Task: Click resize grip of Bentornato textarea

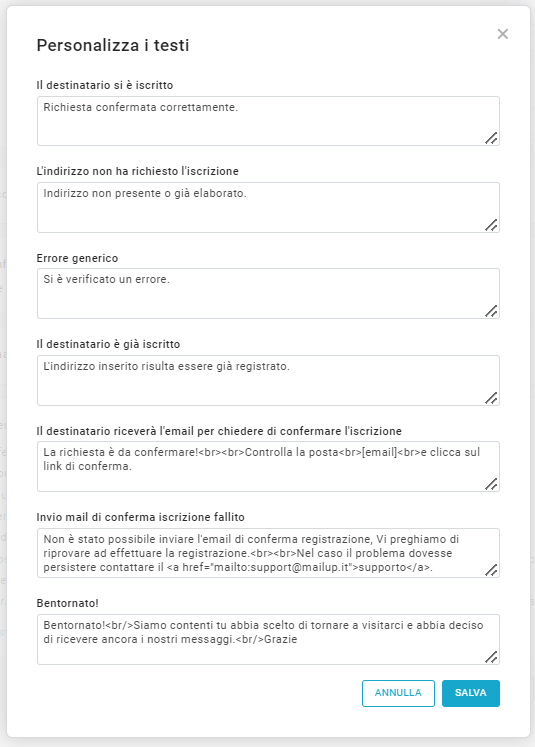Action: (491, 656)
